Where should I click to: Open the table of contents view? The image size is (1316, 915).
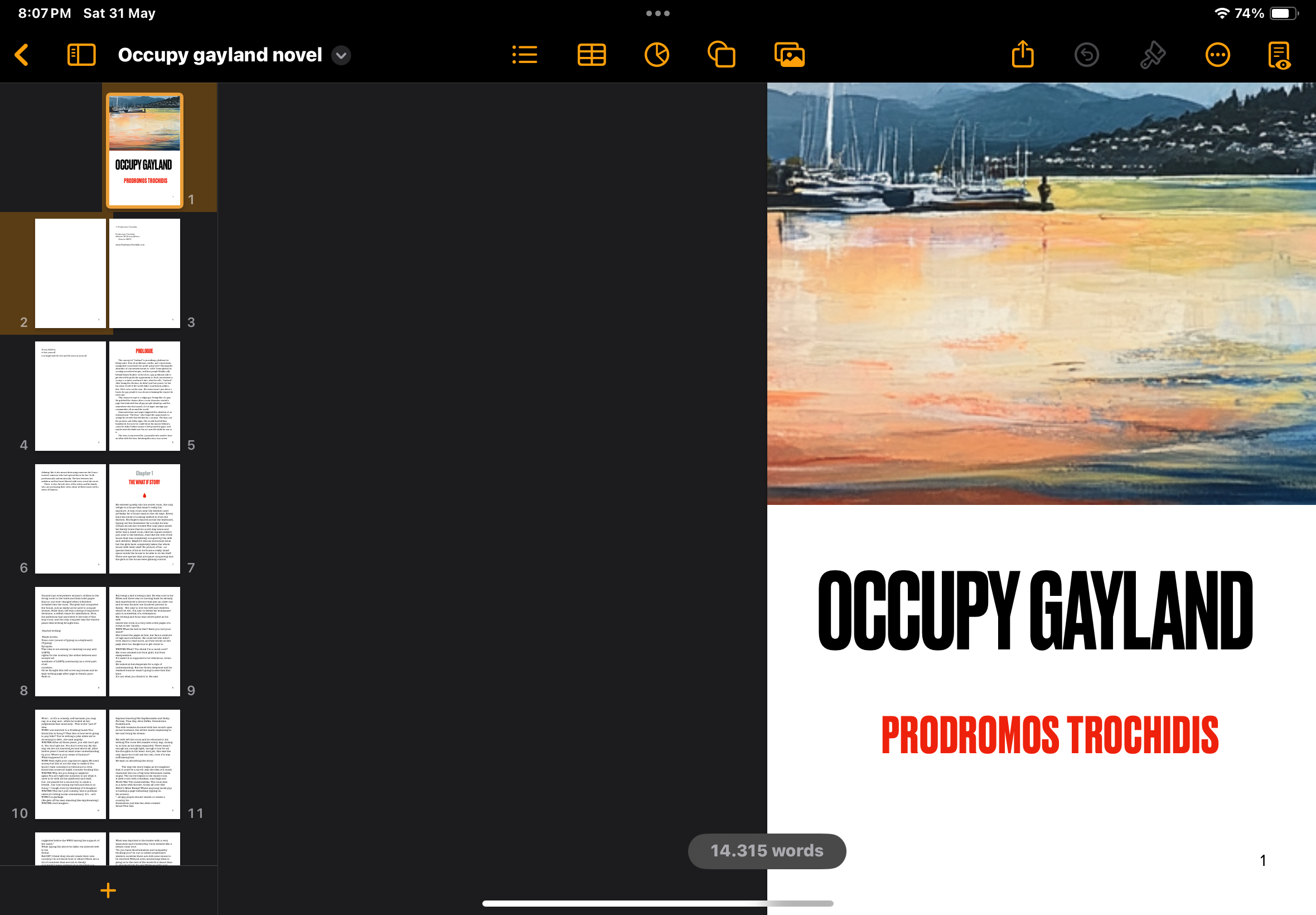tap(525, 55)
